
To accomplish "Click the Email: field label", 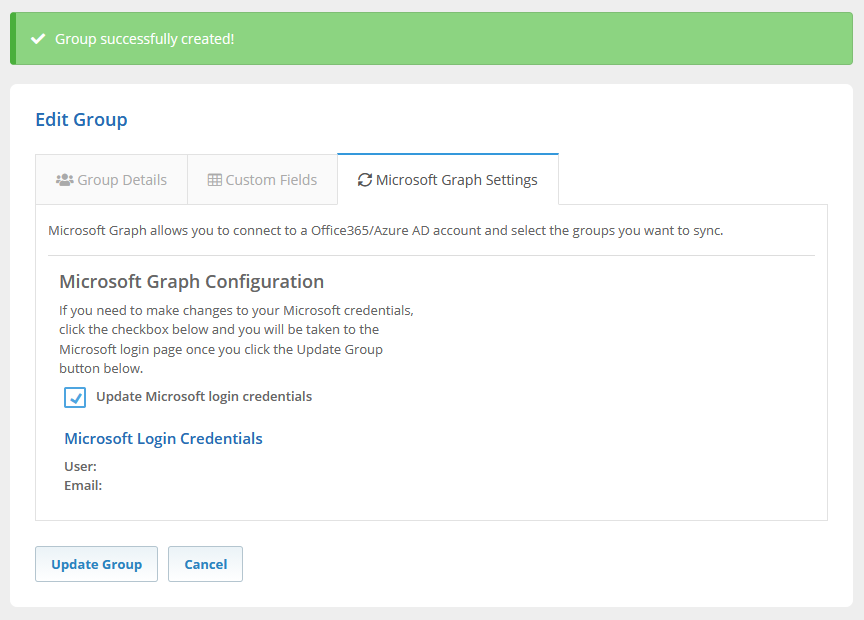I will pos(83,486).
